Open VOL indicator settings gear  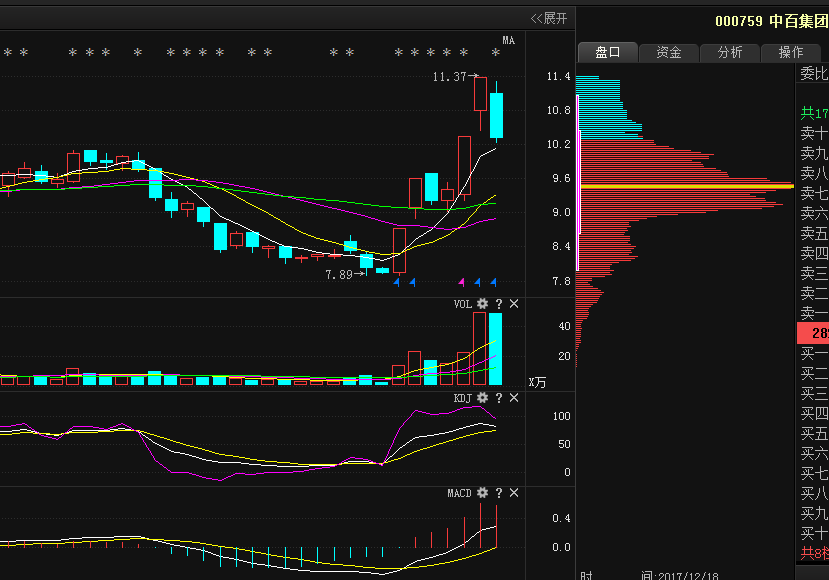(482, 303)
